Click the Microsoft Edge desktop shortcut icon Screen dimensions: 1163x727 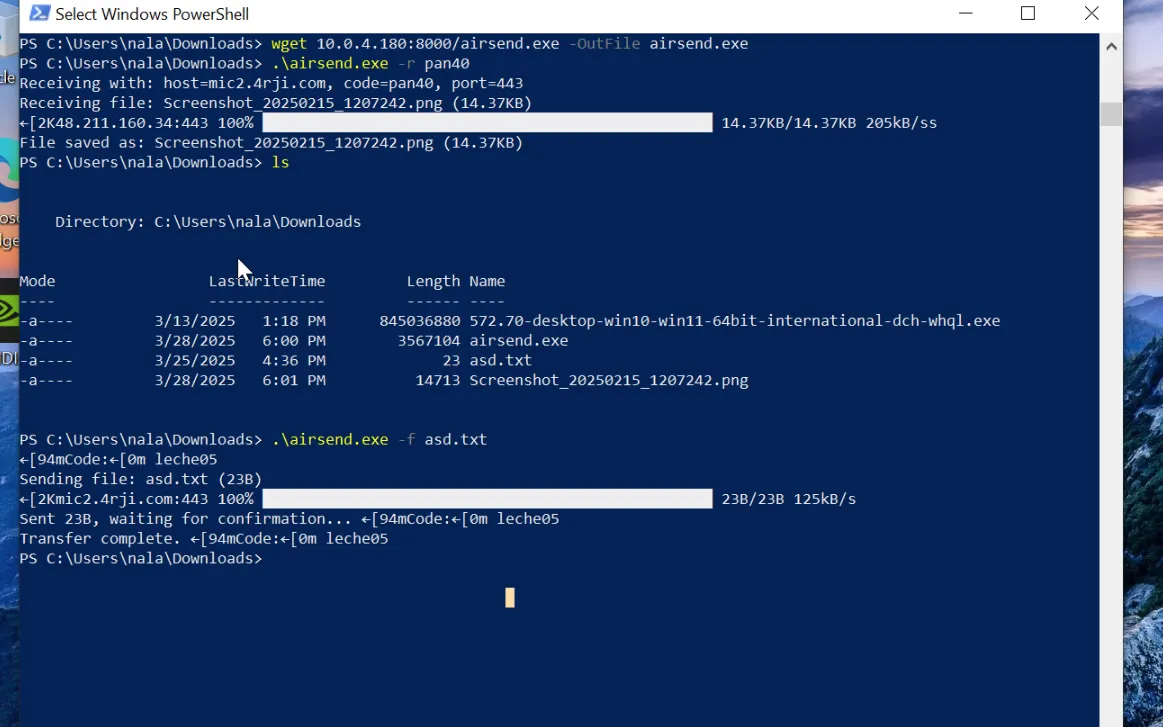8,190
